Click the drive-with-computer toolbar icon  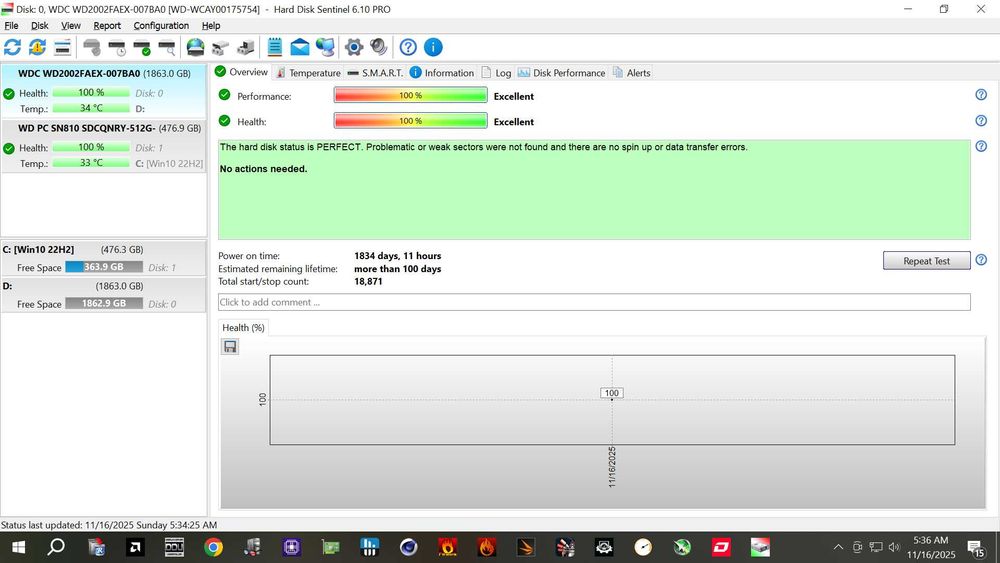[246, 47]
